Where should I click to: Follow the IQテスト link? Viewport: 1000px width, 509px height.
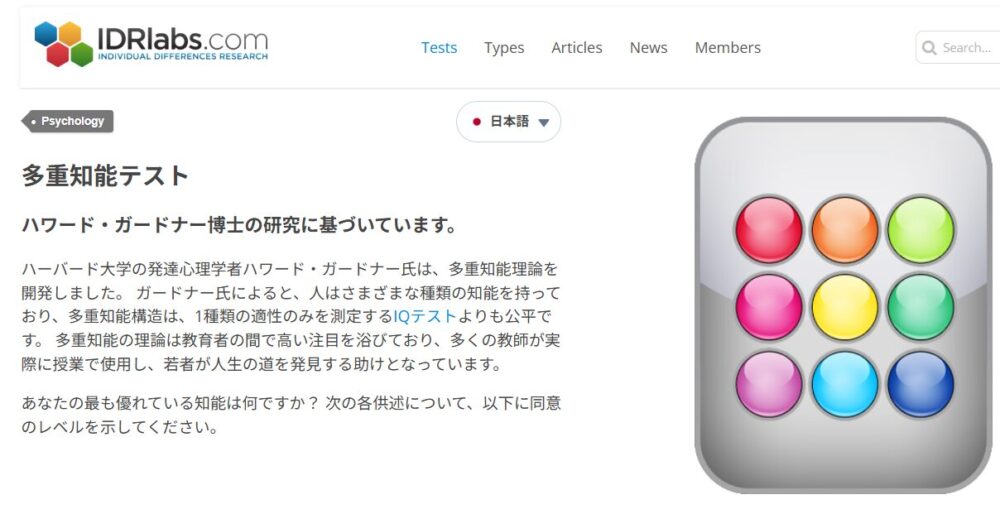(425, 316)
